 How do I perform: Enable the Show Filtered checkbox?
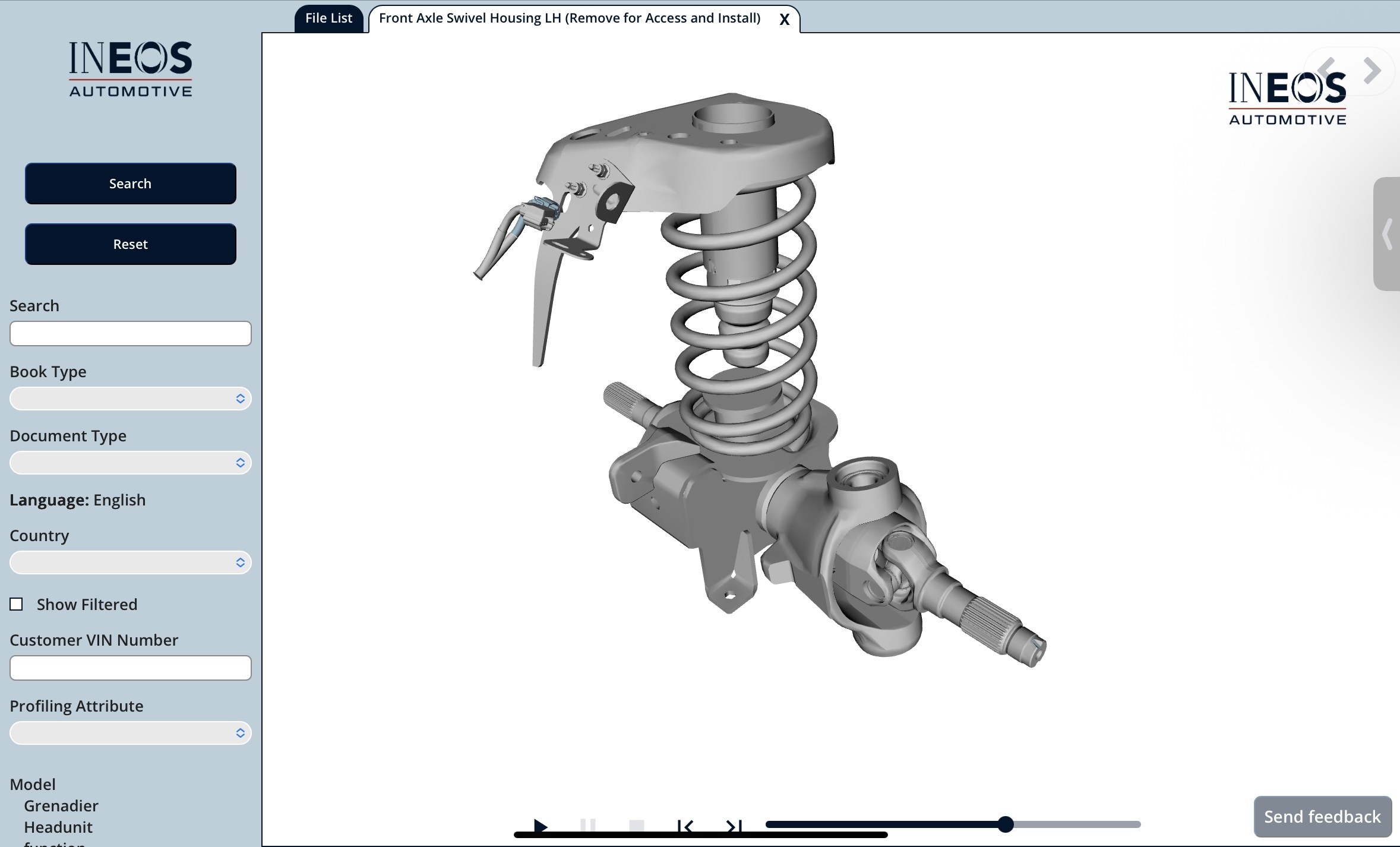[x=16, y=604]
